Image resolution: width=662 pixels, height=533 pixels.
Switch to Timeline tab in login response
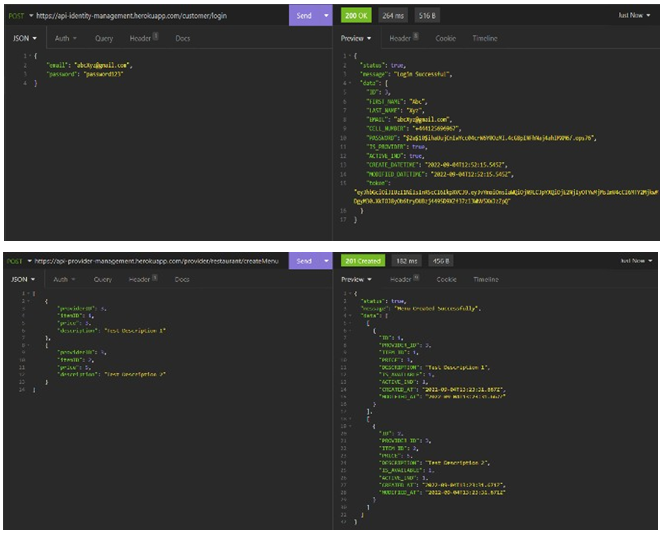pos(485,38)
